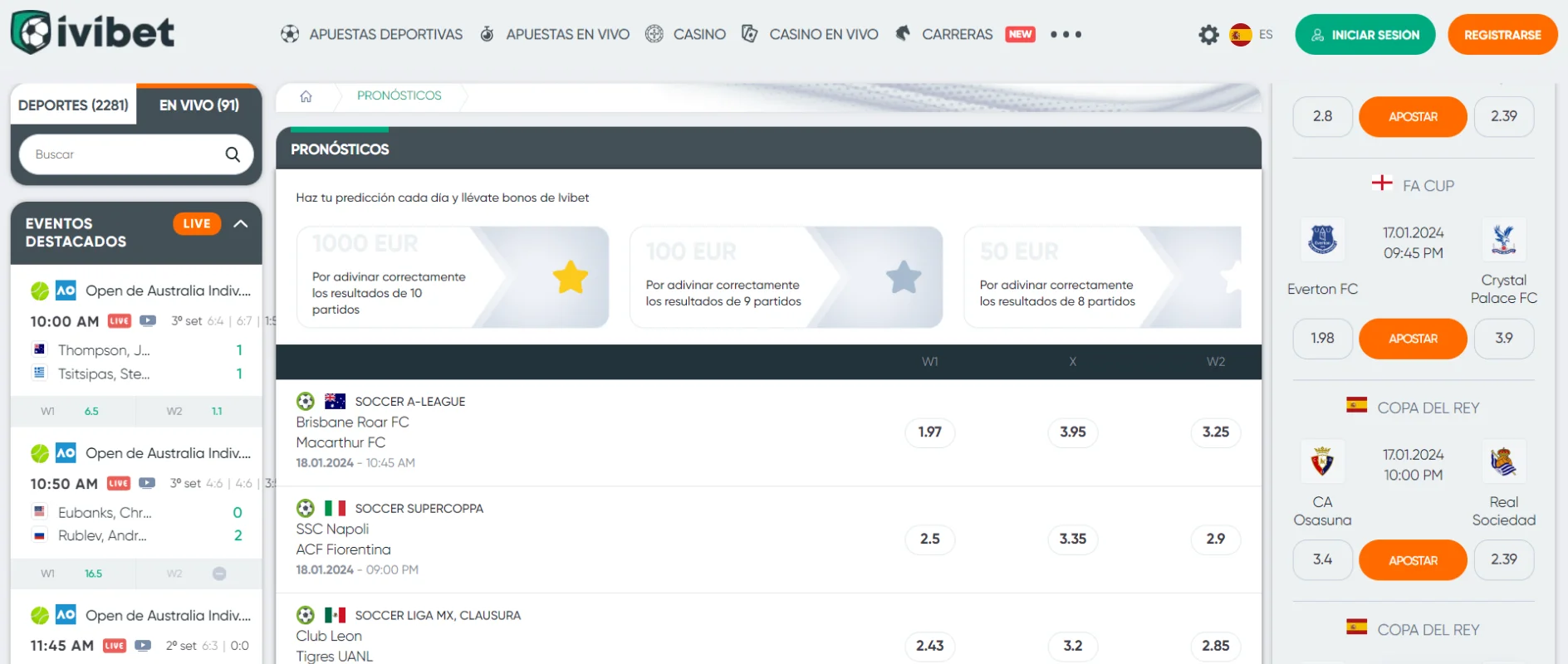This screenshot has width=1568, height=664.
Task: Pick W2 odds 2.85 for Tigres UANL
Action: pos(1216,646)
